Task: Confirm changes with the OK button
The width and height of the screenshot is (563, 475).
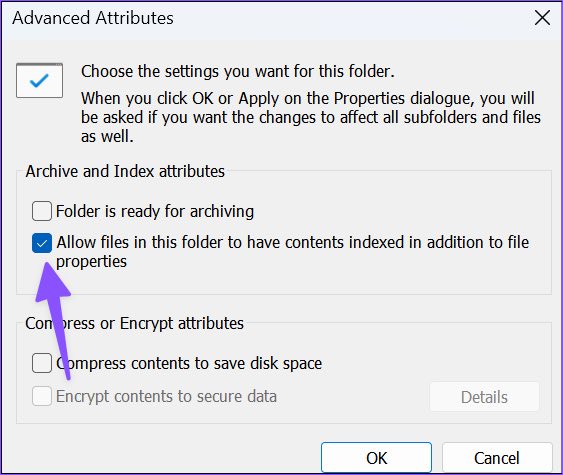Action: coord(376,457)
